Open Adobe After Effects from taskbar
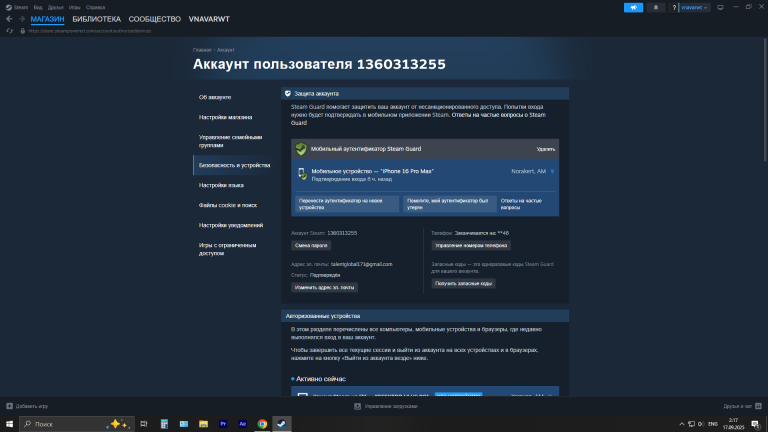 242,424
